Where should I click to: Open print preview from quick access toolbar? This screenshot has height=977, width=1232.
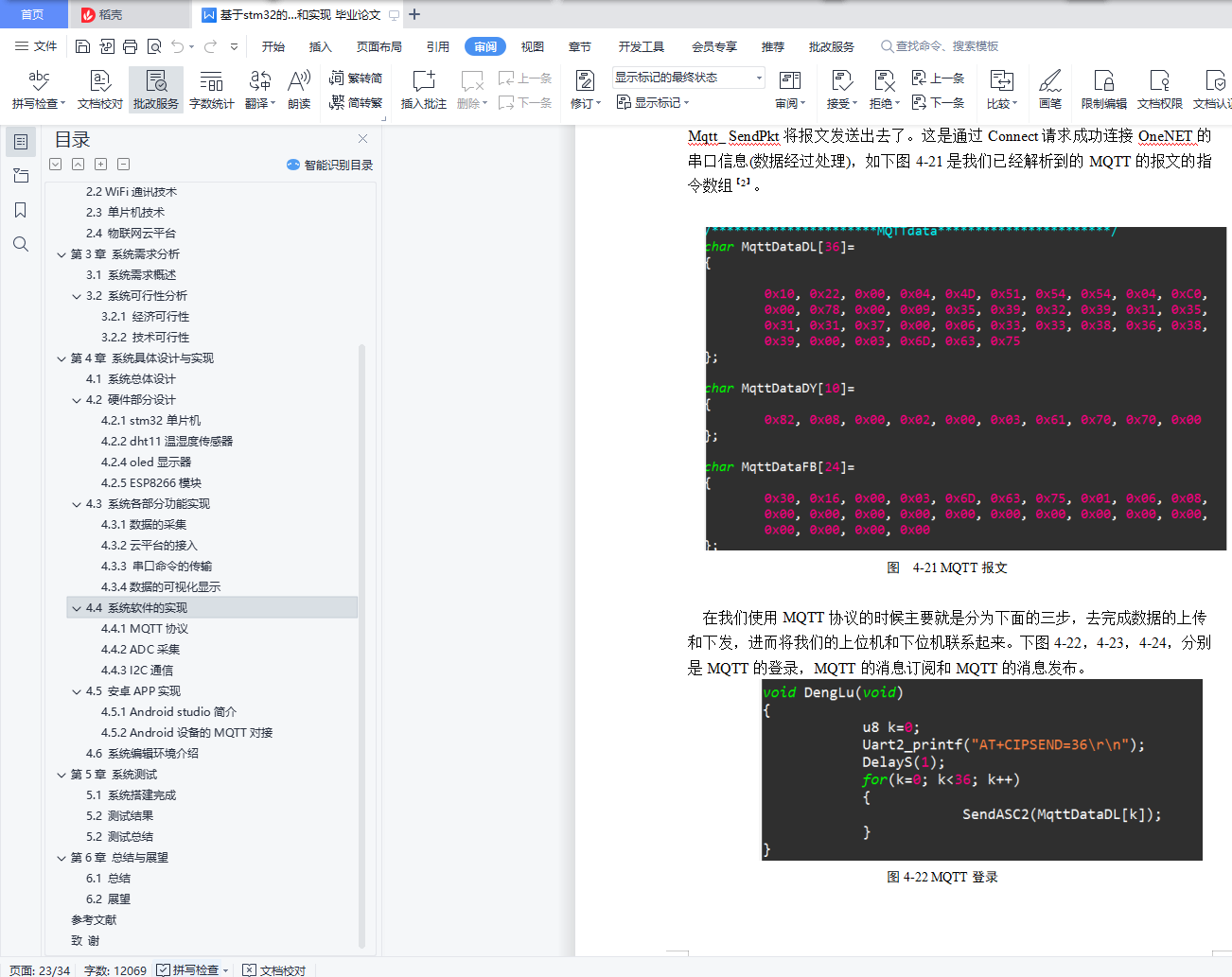point(153,46)
